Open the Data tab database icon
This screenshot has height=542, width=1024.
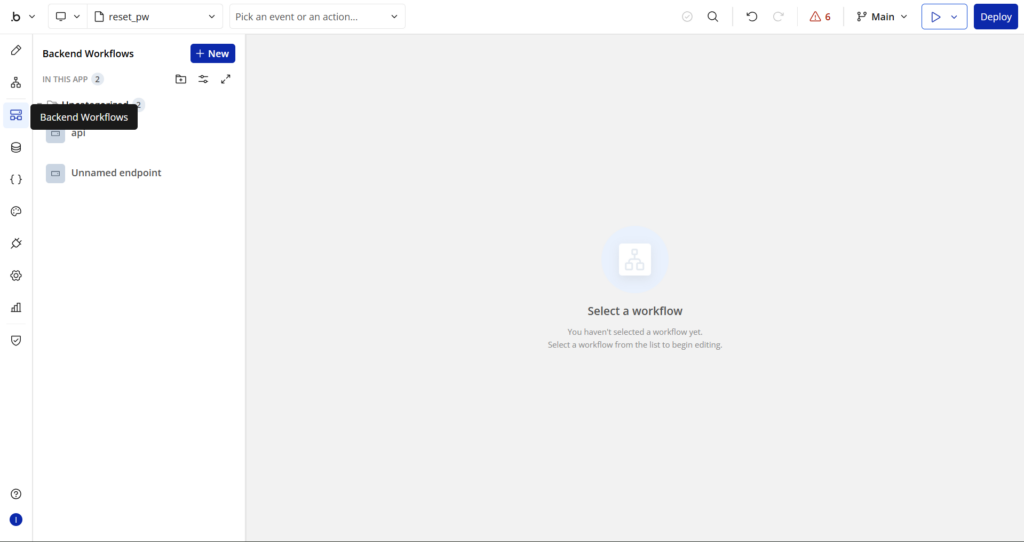pyautogui.click(x=16, y=148)
